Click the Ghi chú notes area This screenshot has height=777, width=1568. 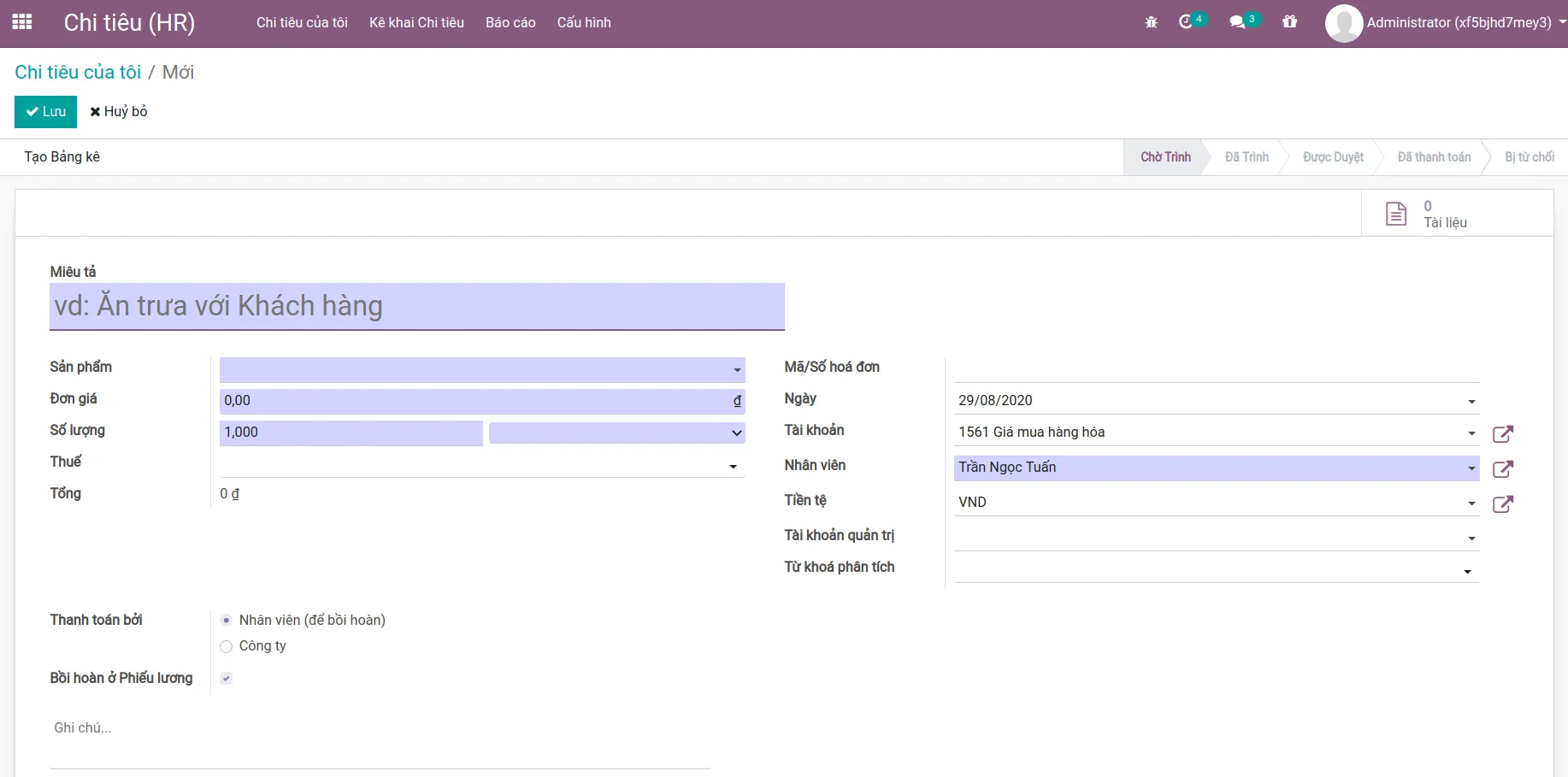pos(380,742)
